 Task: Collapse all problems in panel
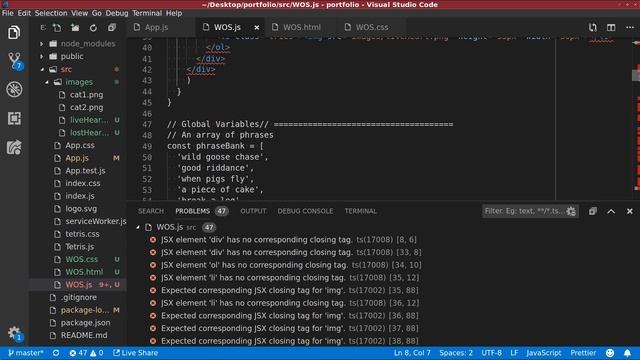tap(593, 211)
